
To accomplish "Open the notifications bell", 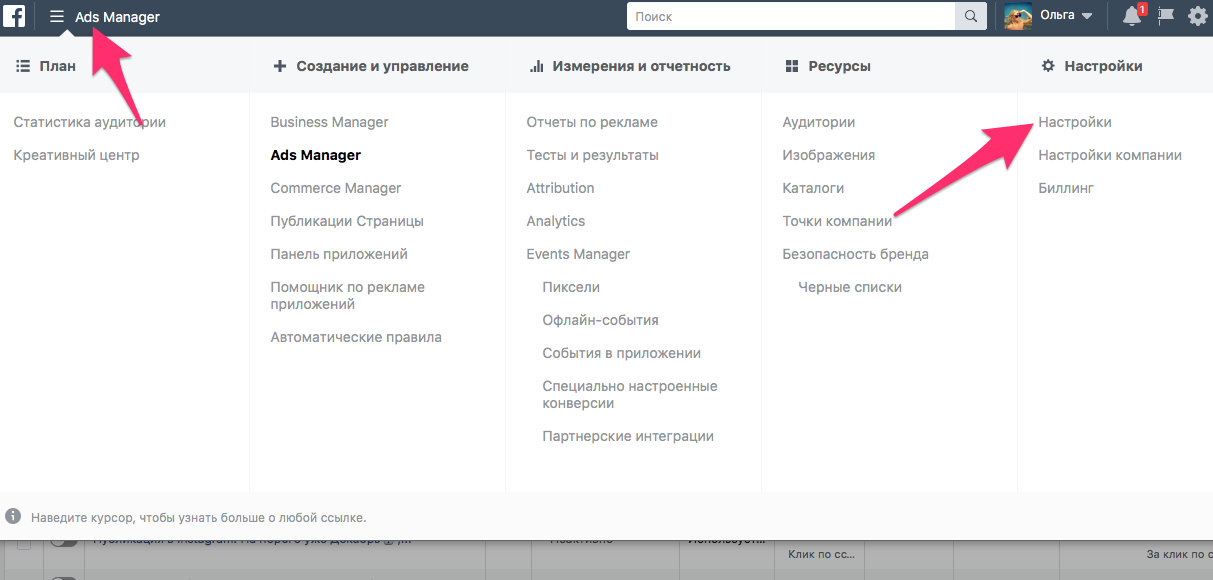I will click(x=1132, y=16).
